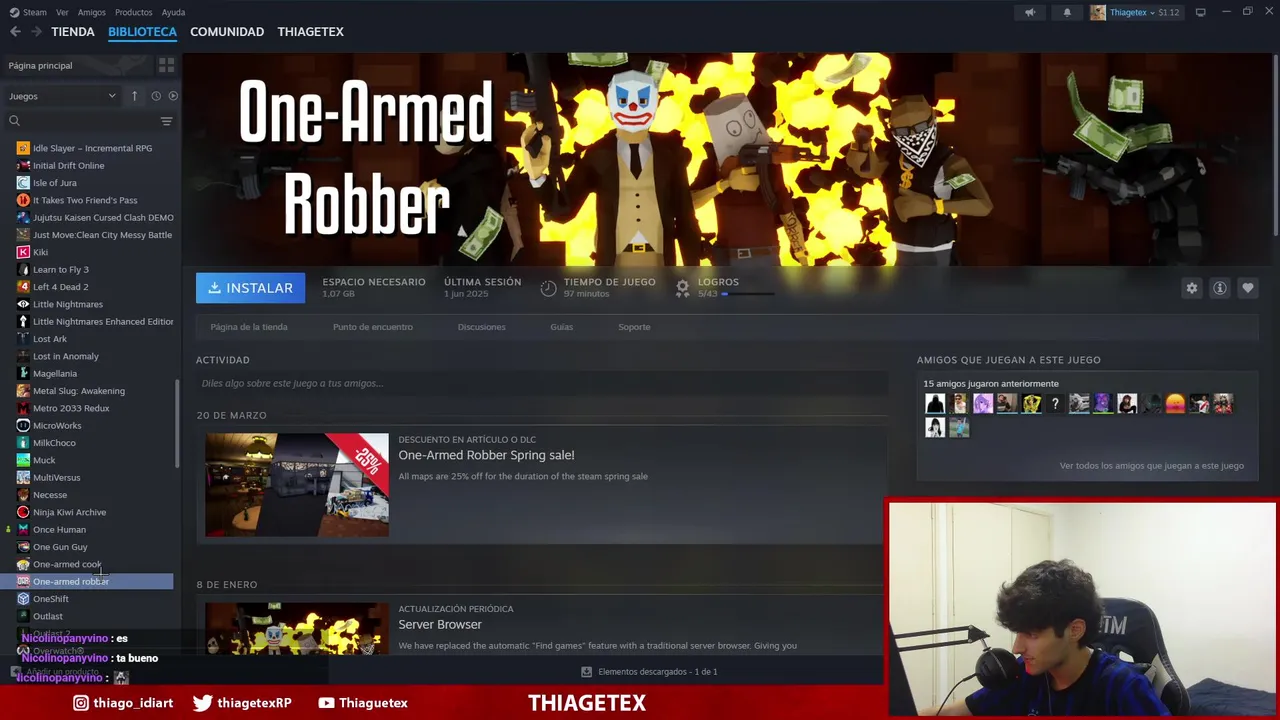Open Página de la tienda link
Image resolution: width=1280 pixels, height=720 pixels.
point(249,327)
